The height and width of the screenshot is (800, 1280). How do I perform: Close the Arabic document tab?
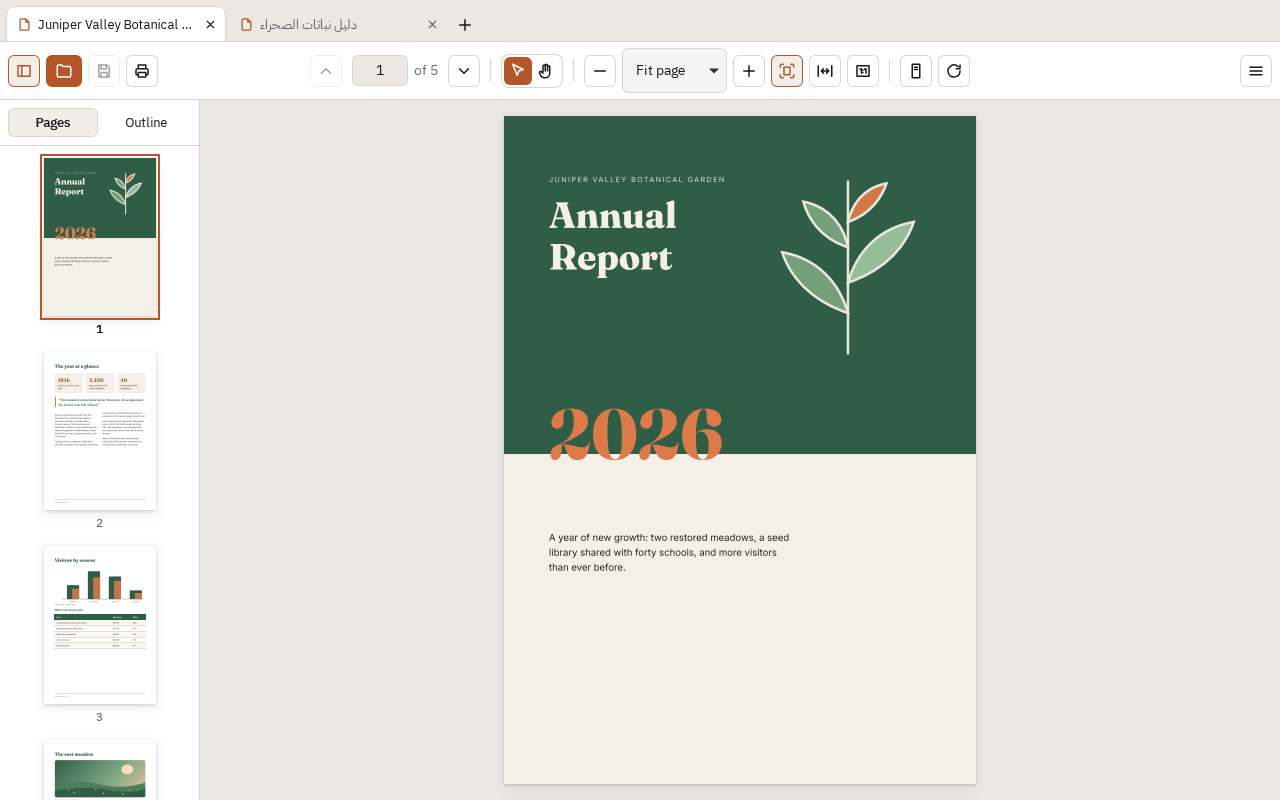(x=432, y=24)
